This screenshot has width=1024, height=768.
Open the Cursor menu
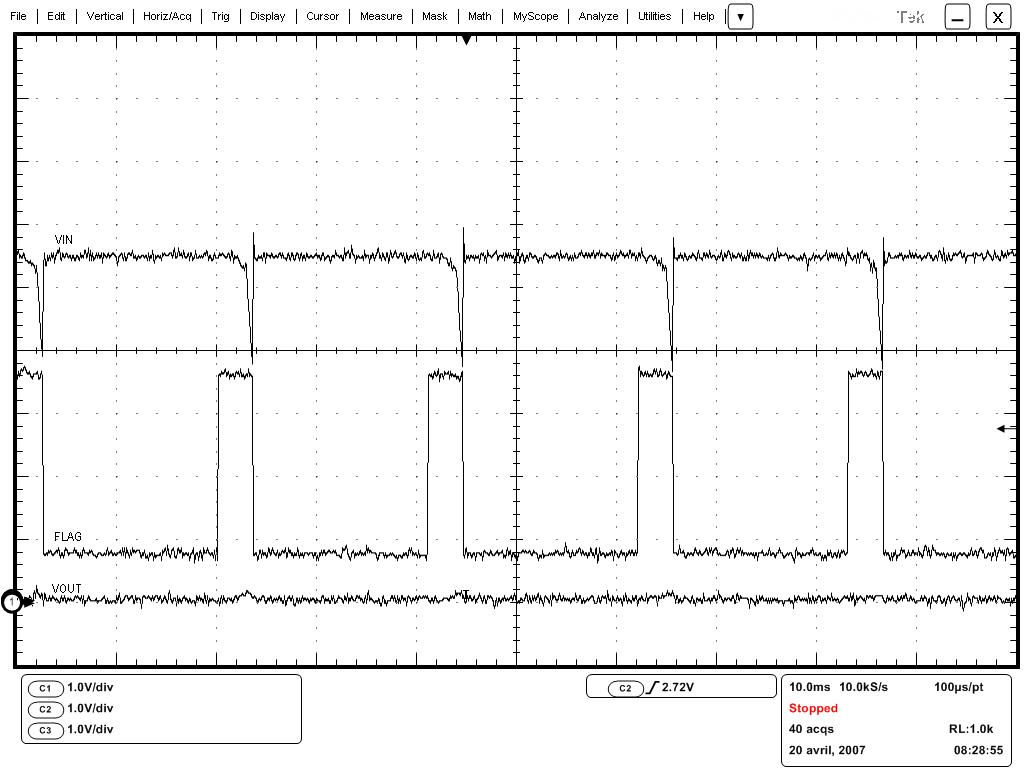click(322, 16)
